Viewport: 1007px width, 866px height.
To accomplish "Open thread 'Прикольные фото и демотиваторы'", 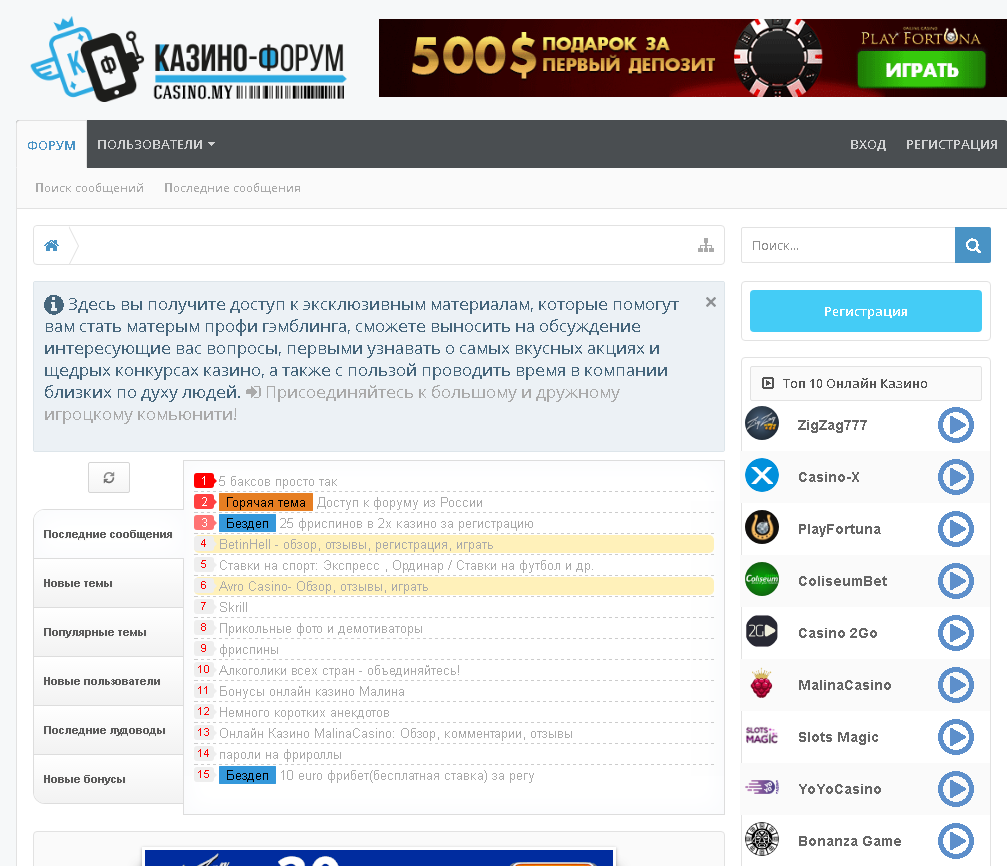I will pos(320,628).
